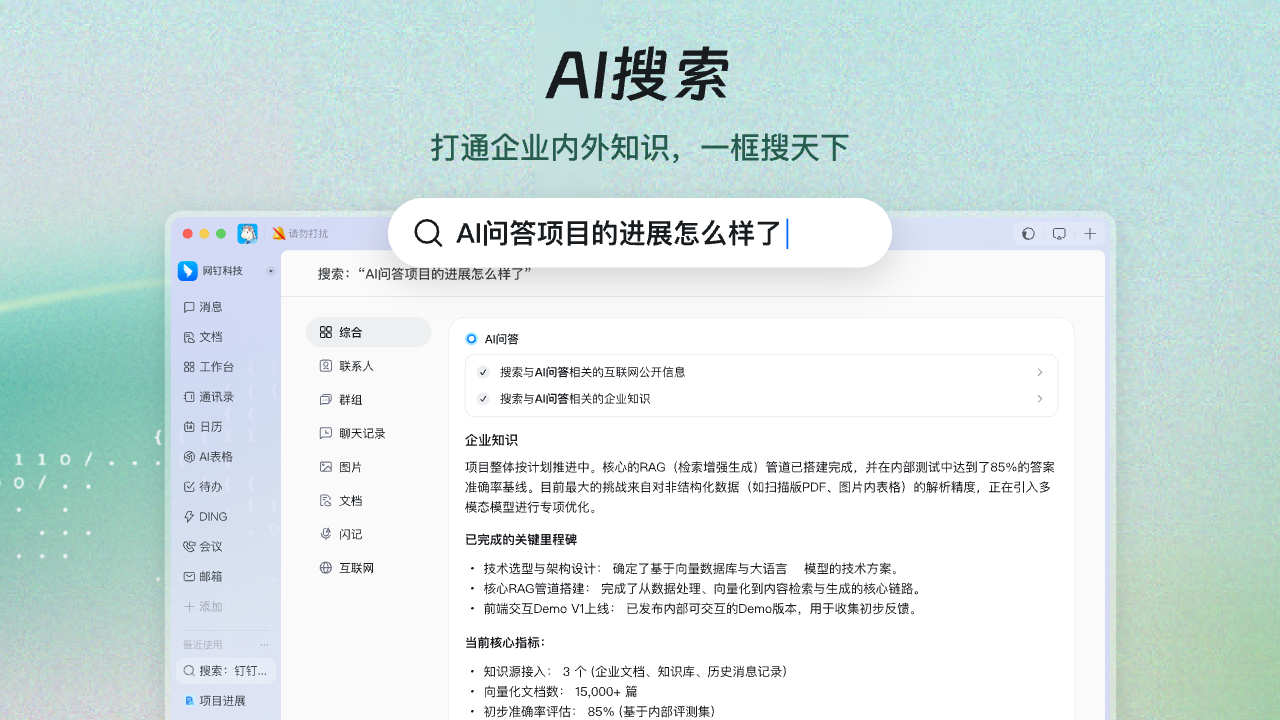Click the DingTalk avatar icon in title bar
The height and width of the screenshot is (720, 1280).
click(248, 234)
